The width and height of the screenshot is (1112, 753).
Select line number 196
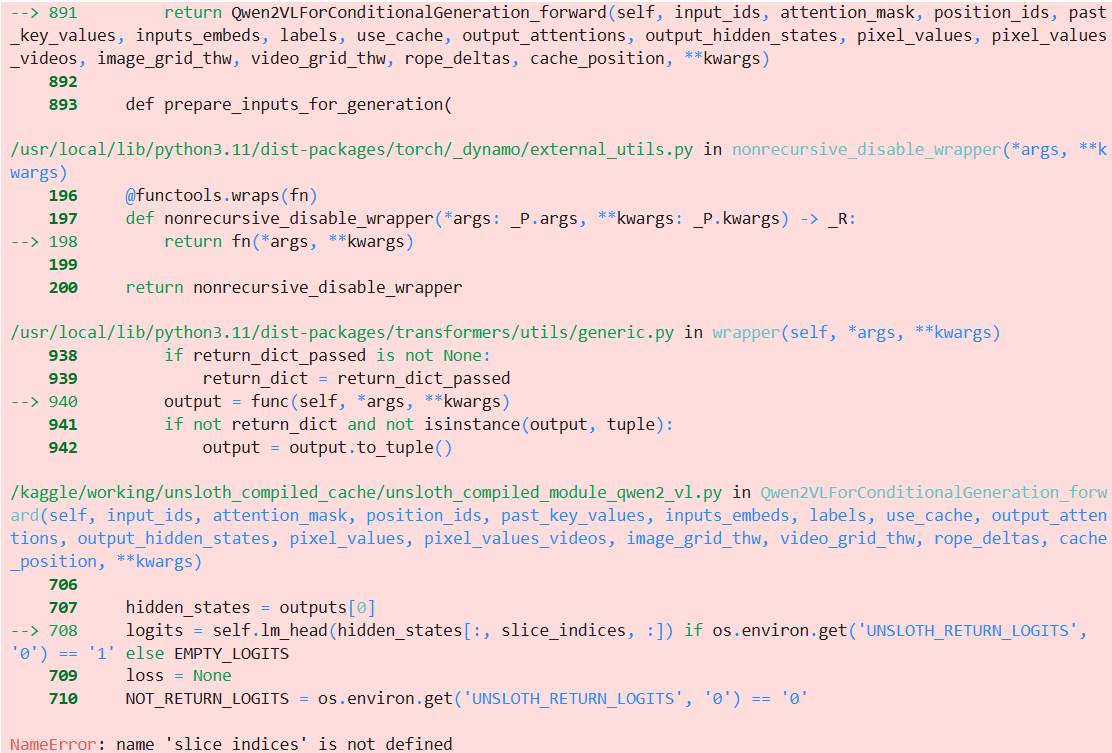(62, 196)
